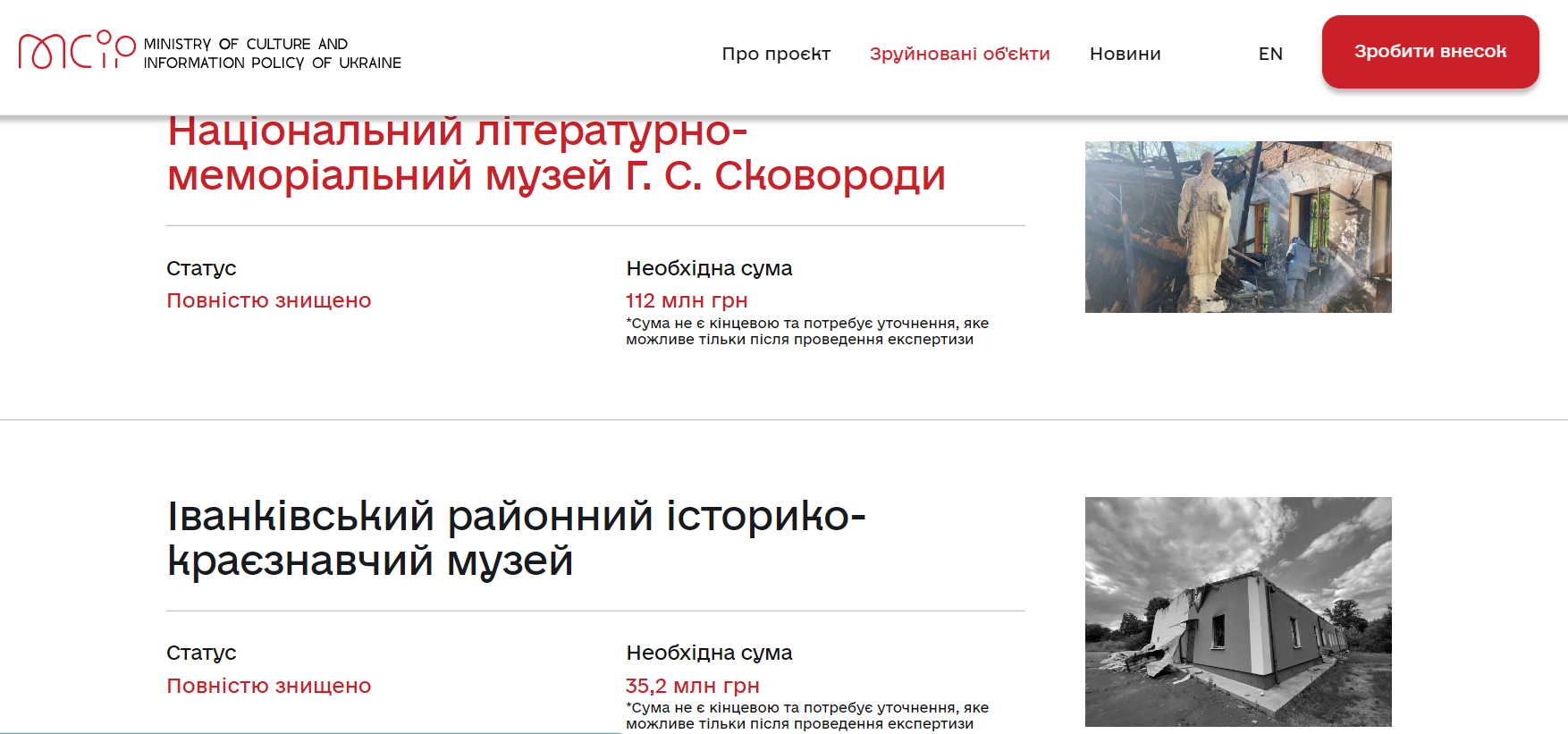Click the Ministry of Culture header text
The height and width of the screenshot is (734, 1568).
(x=272, y=54)
